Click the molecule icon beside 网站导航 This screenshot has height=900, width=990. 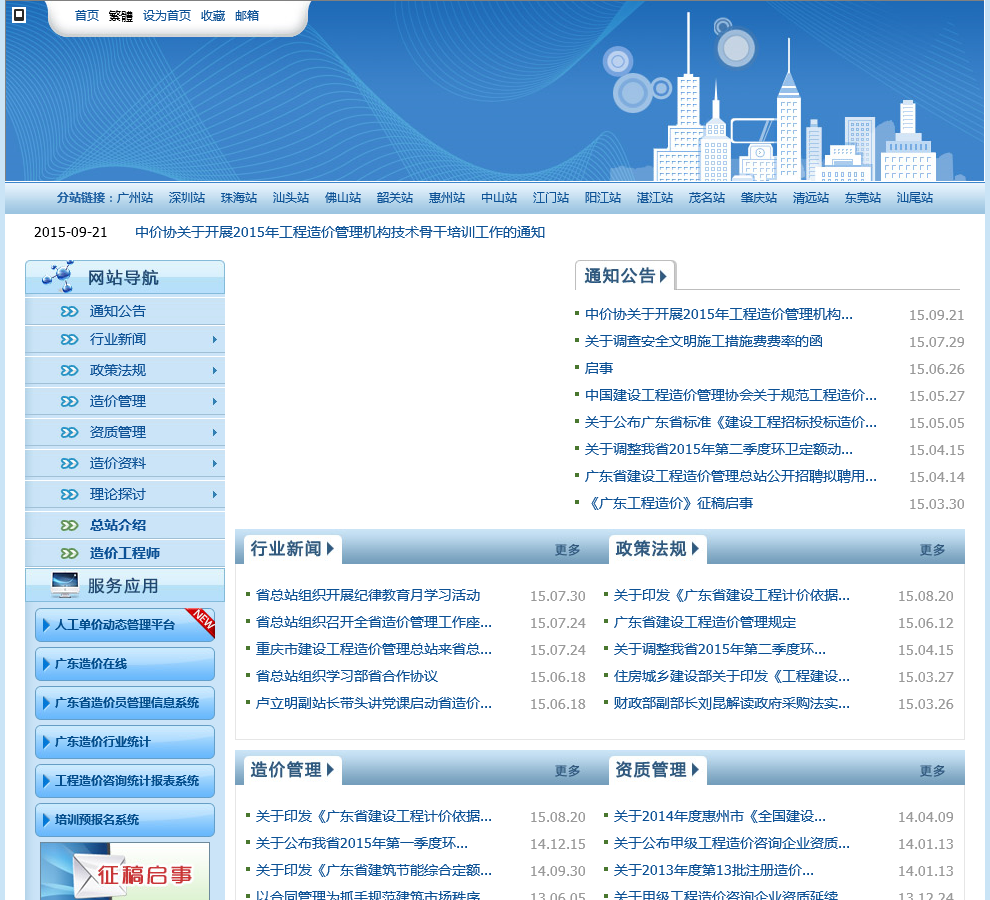(x=58, y=276)
